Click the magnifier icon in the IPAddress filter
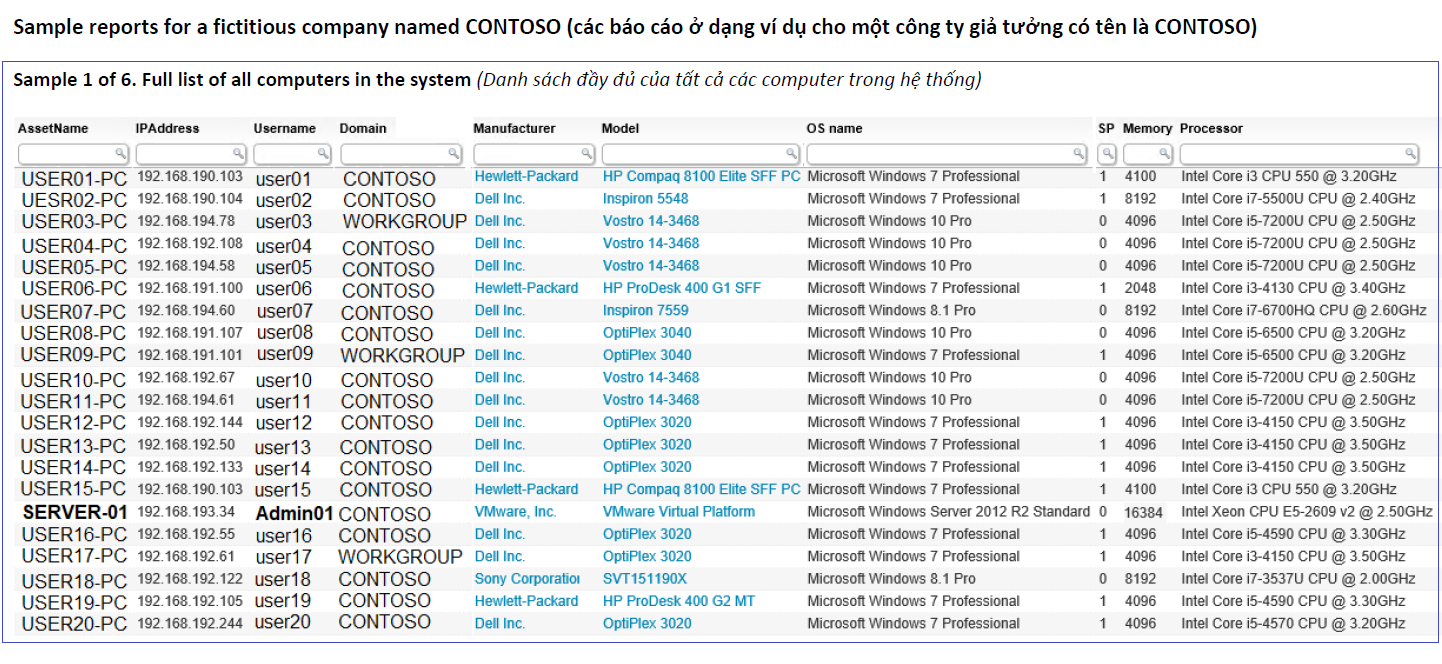Screen dimensions: 1442x664 (x=239, y=154)
